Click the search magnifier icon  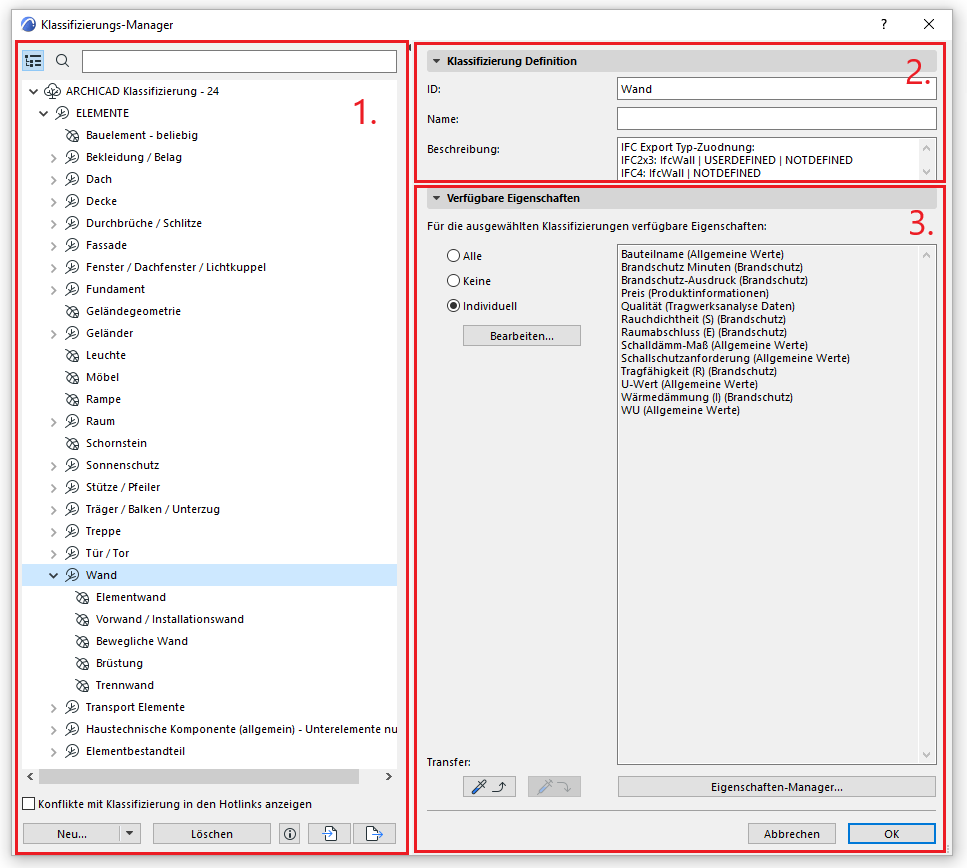[x=62, y=61]
